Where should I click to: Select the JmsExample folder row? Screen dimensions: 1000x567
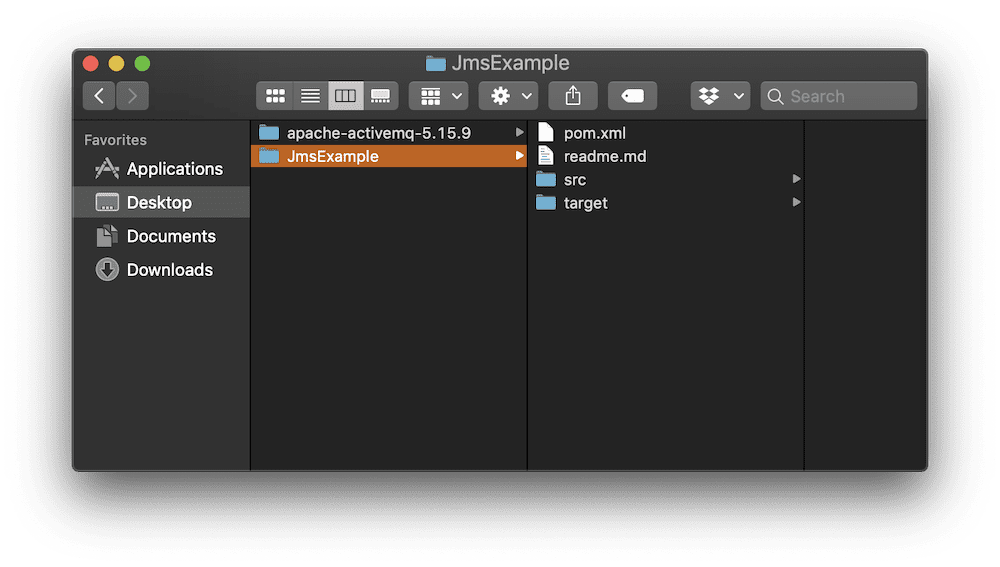click(x=389, y=156)
